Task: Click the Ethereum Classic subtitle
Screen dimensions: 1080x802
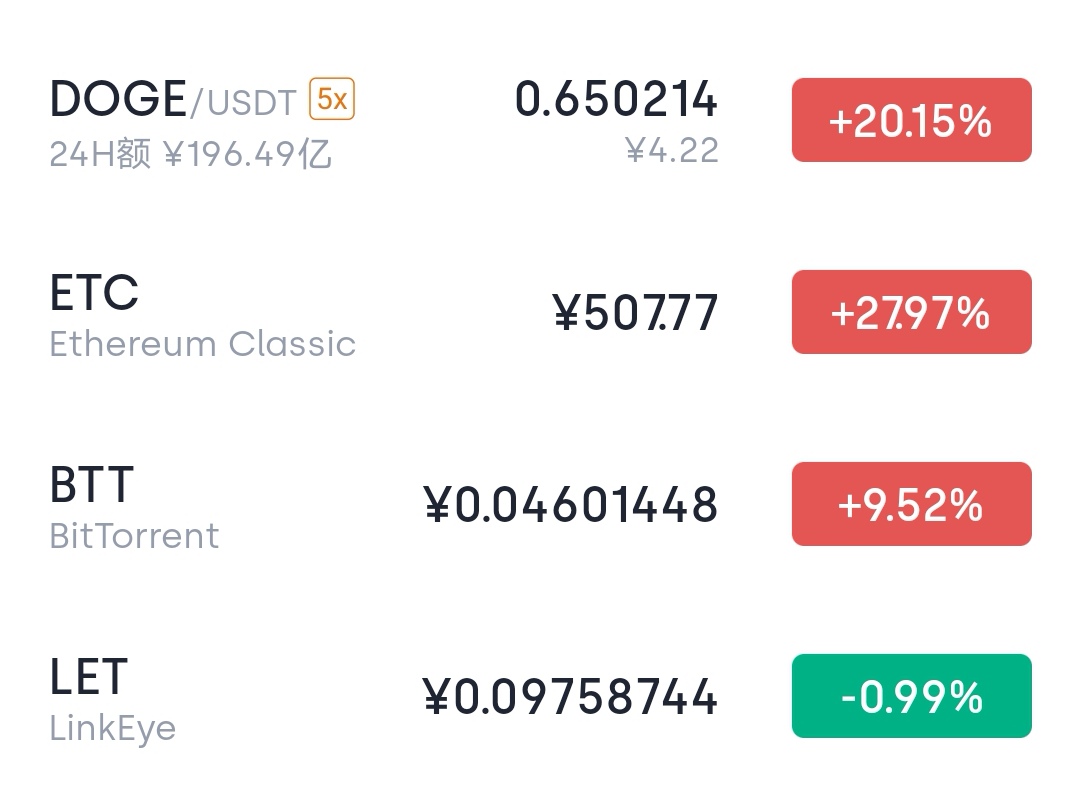Action: [203, 344]
